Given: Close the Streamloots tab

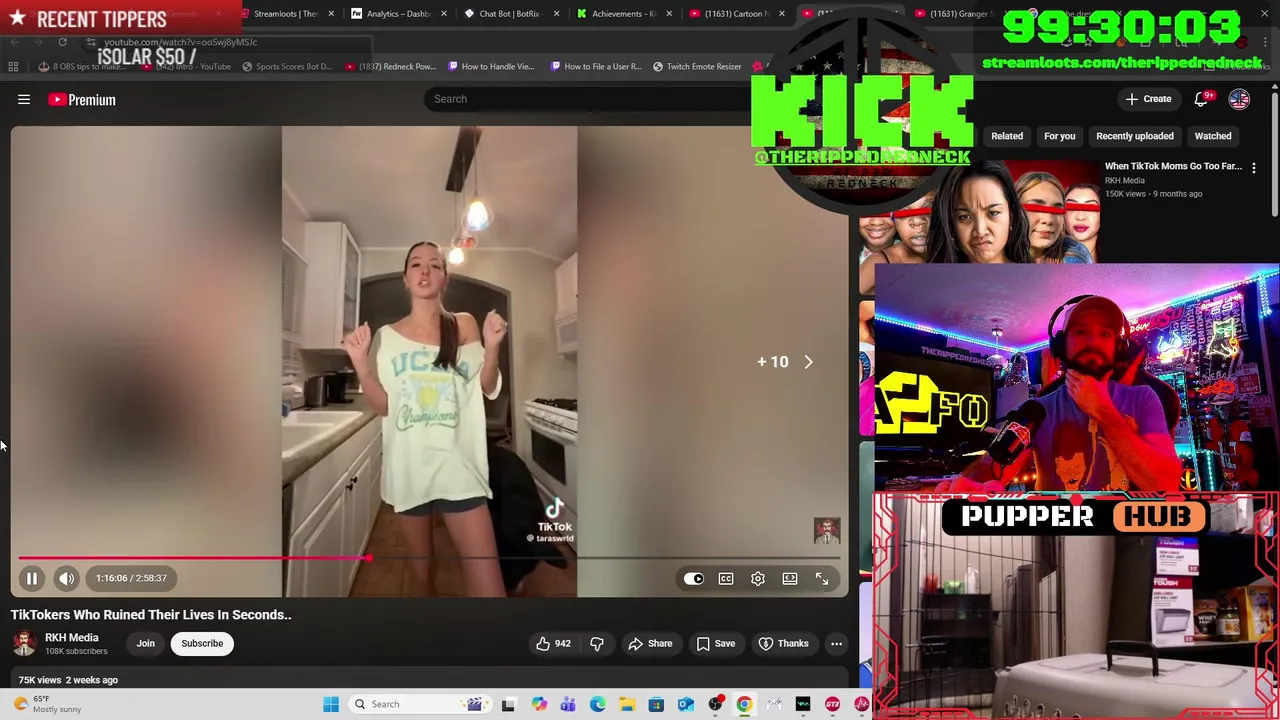Looking at the screenshot, I should tap(331, 14).
